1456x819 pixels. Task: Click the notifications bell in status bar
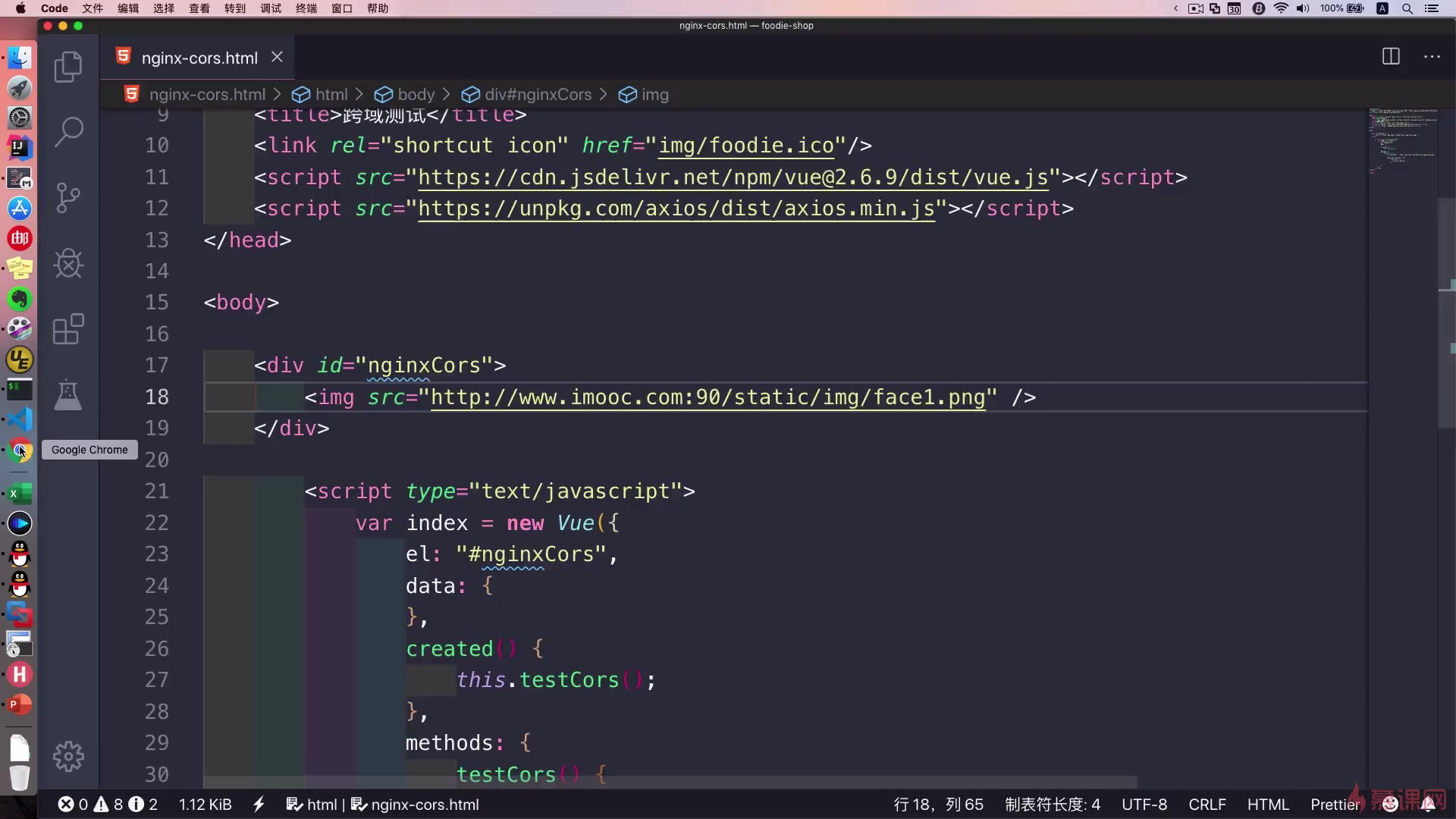[x=1428, y=805]
